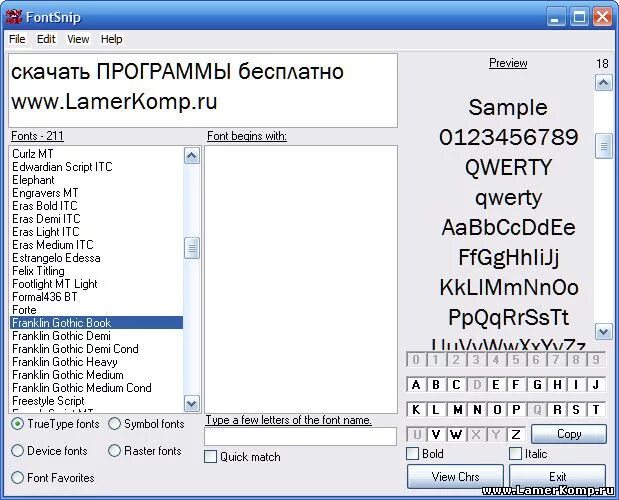Select Formal436 BT font
619x500 pixels.
(x=96, y=297)
